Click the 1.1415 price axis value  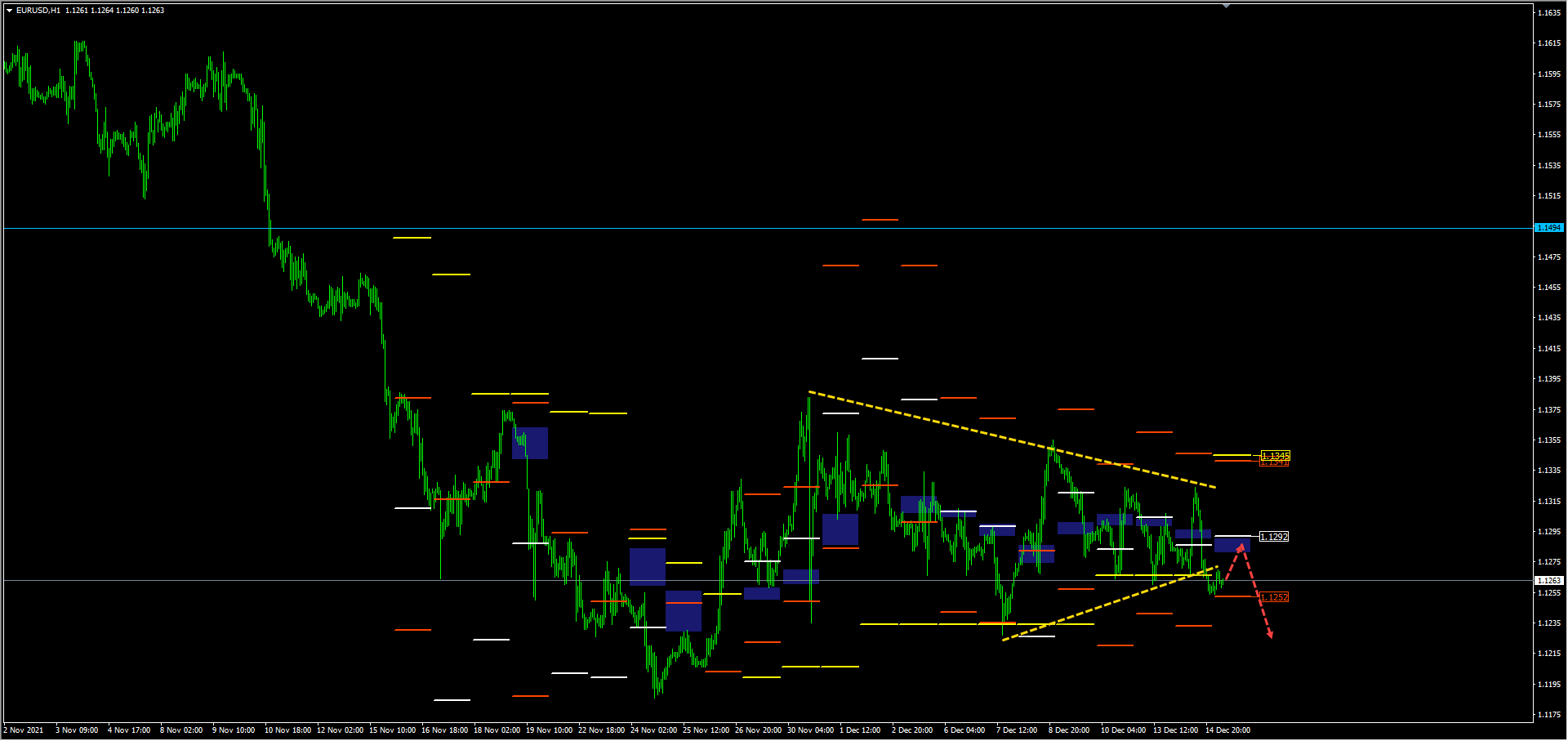(x=1549, y=349)
